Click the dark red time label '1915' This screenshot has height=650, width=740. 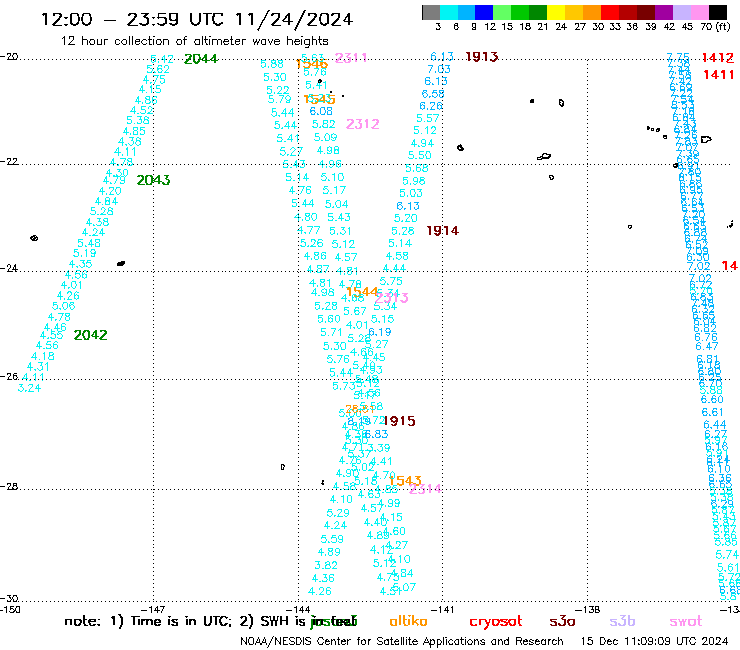399,421
